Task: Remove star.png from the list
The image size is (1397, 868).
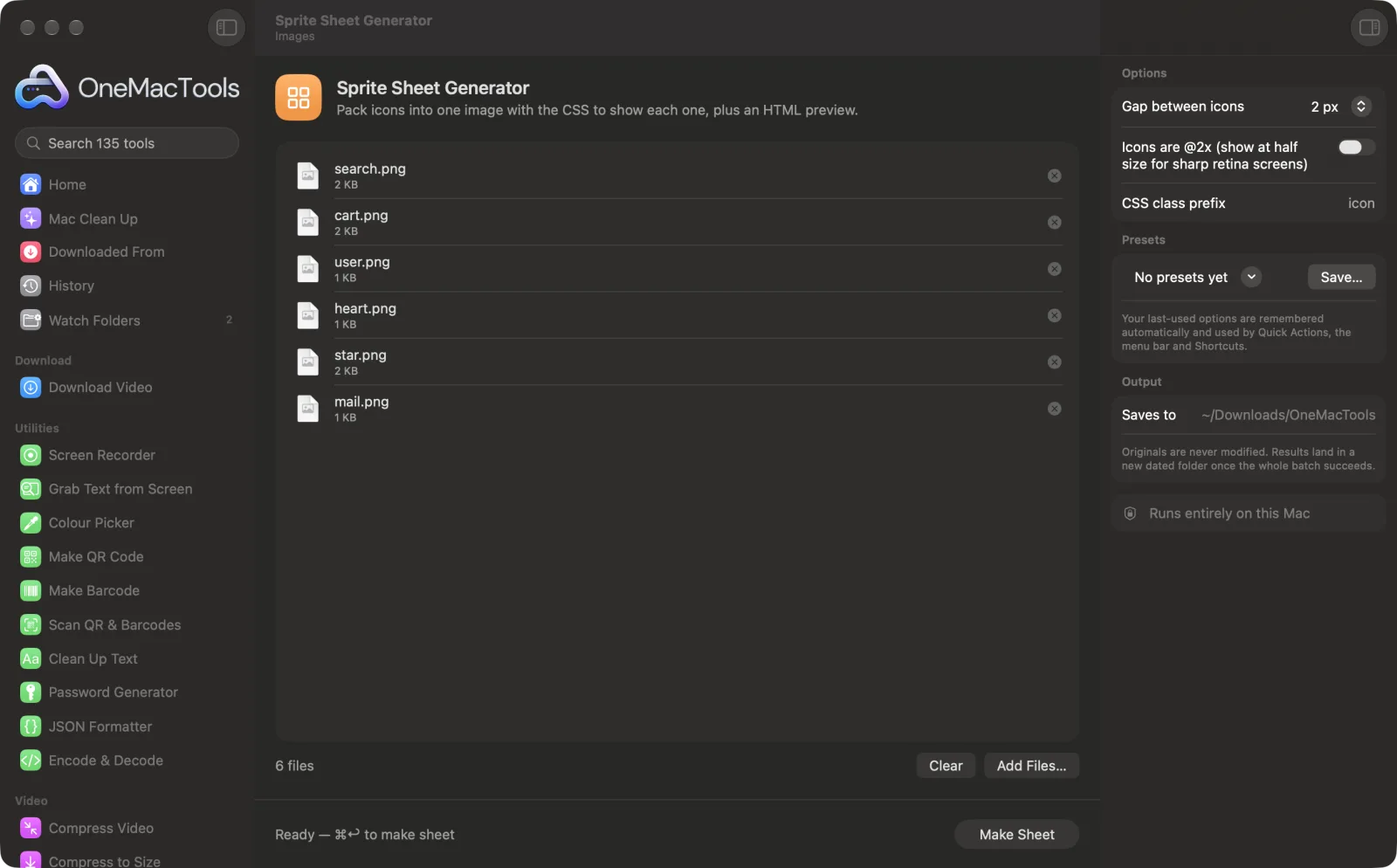Action: 1054,362
